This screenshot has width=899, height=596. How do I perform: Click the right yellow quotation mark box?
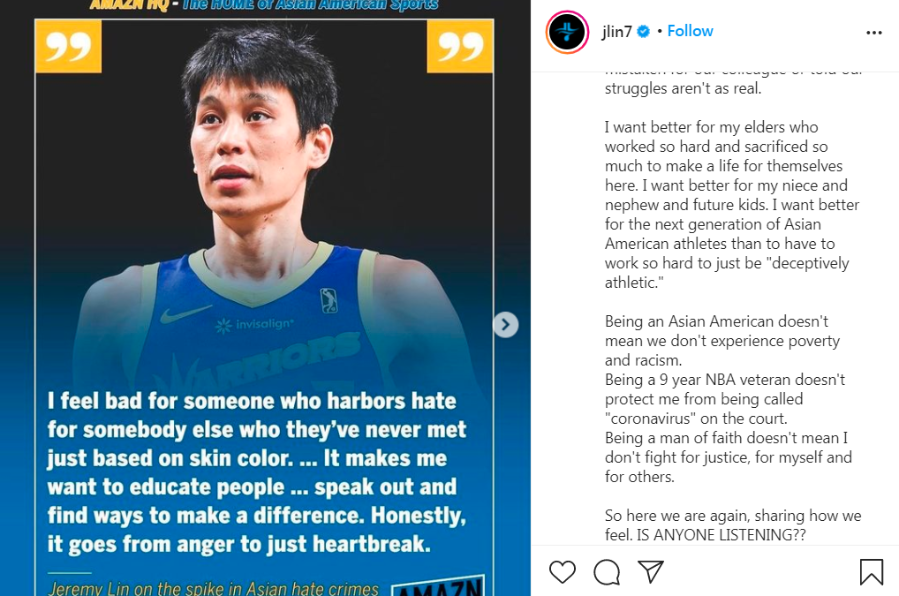(460, 46)
